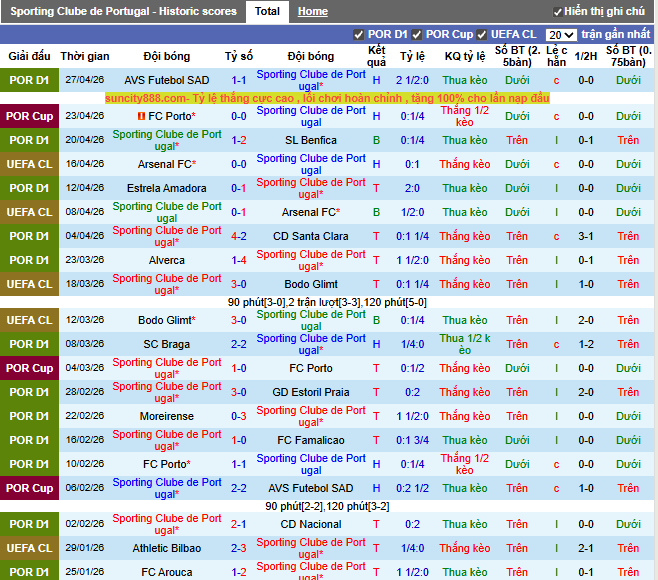Screen dimensions: 658x580
Task: Enable the Hiển thị chi tiết checkbox
Action: [555, 12]
